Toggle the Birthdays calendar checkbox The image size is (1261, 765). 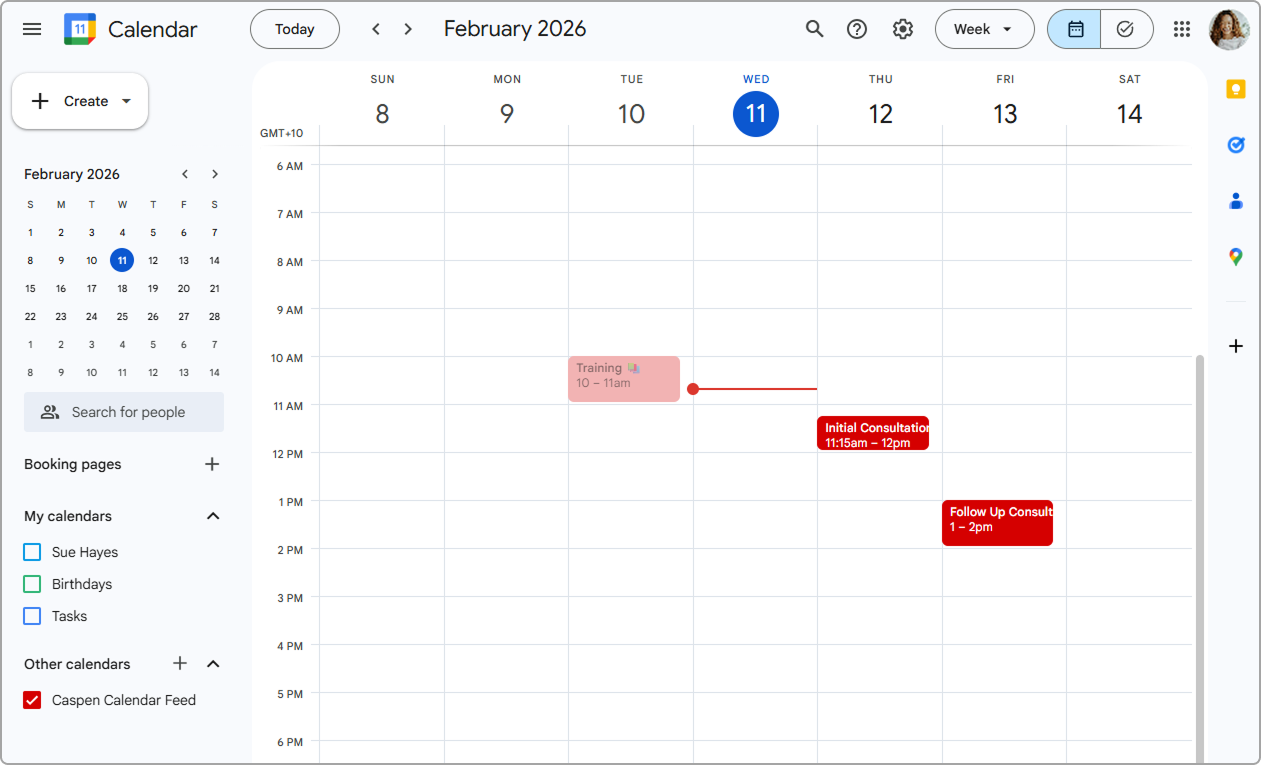coord(32,584)
